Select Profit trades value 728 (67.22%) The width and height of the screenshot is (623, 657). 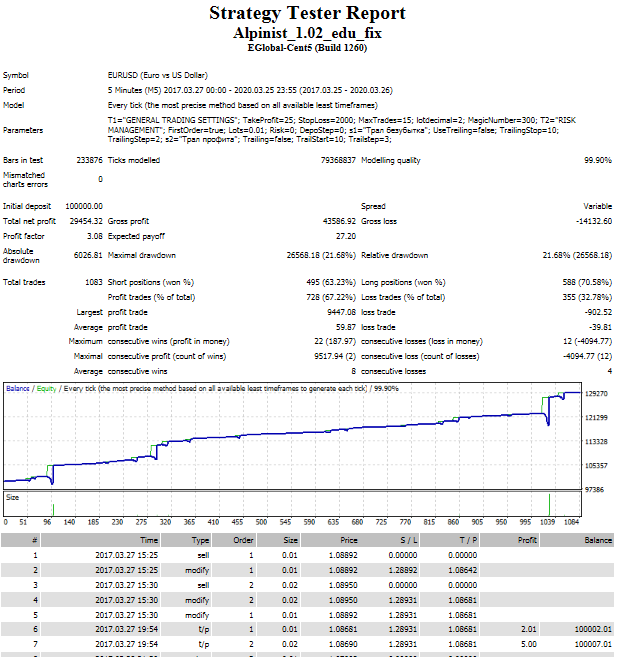(x=331, y=297)
